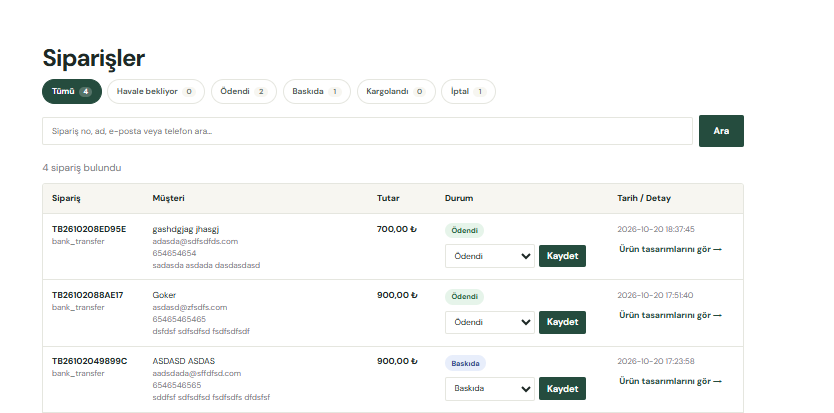The height and width of the screenshot is (413, 834).
Task: Show cancelled orders via İptal tab
Action: pos(468,92)
